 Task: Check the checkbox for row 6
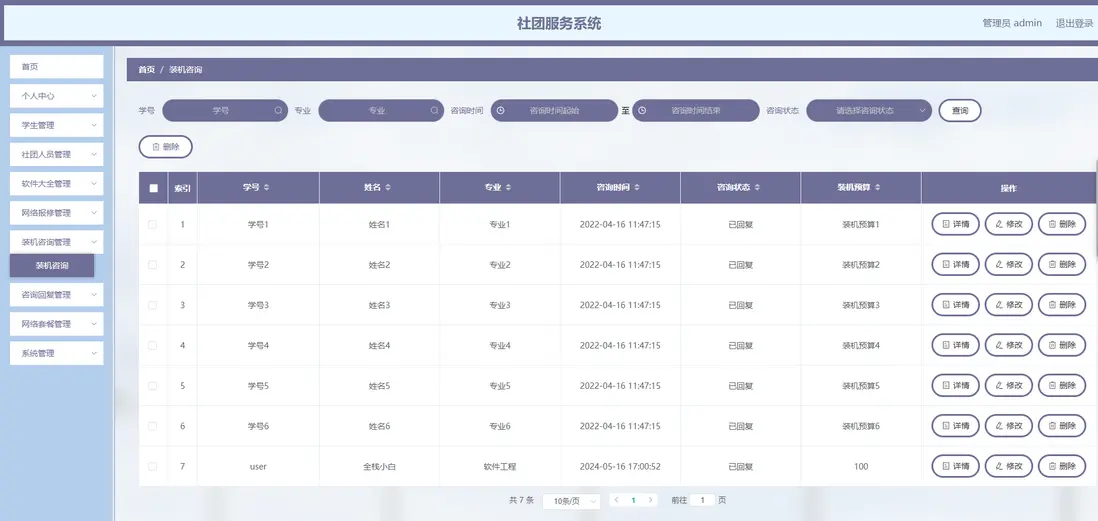pos(153,426)
